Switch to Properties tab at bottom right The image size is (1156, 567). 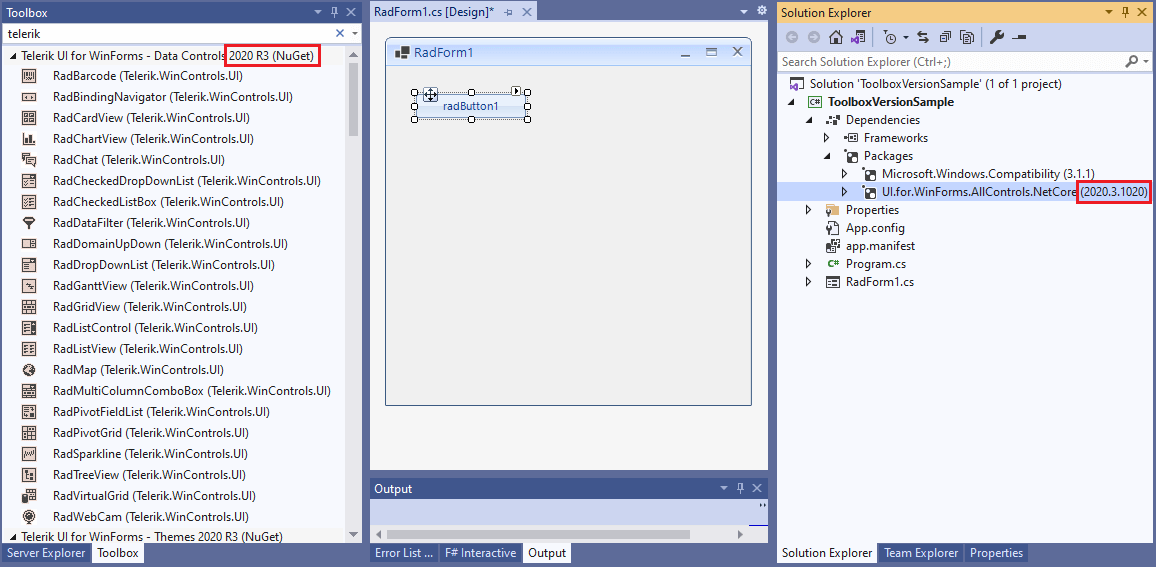click(x=996, y=553)
